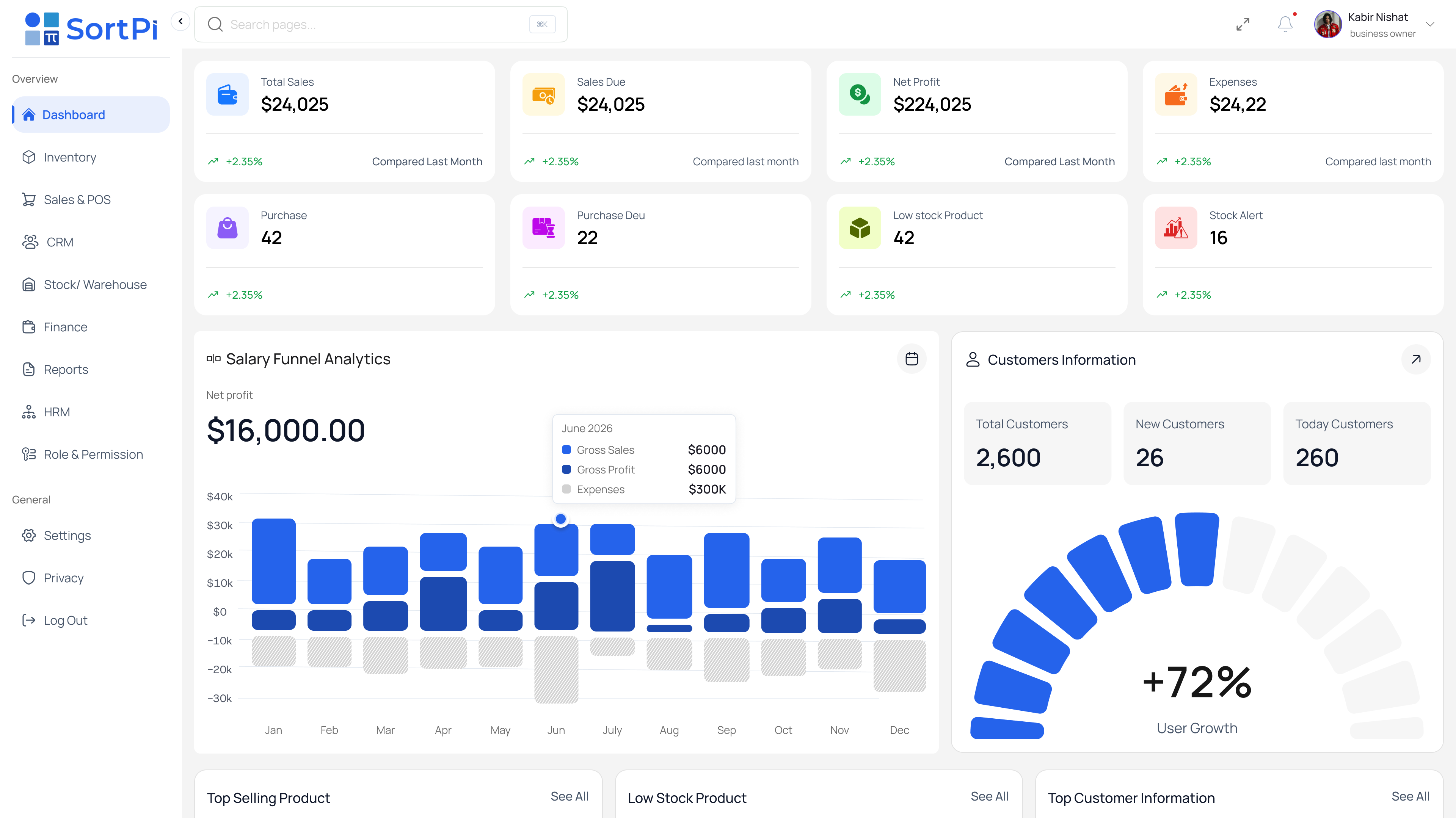Click the ⌘K shortcut badge in search
The width and height of the screenshot is (1456, 818).
(542, 24)
